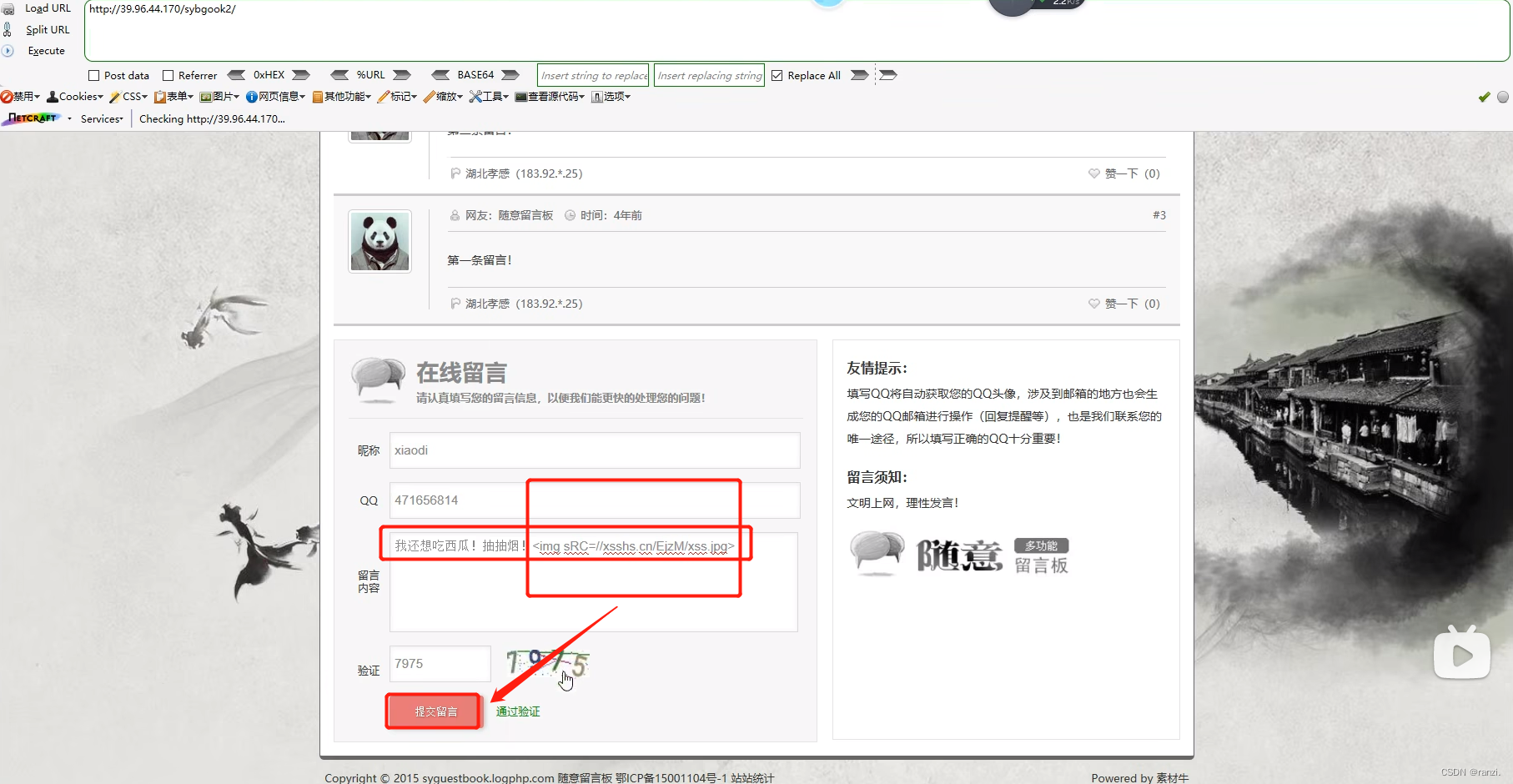This screenshot has height=784, width=1513.
Task: Toggle the Post data checkbox
Action: (93, 75)
